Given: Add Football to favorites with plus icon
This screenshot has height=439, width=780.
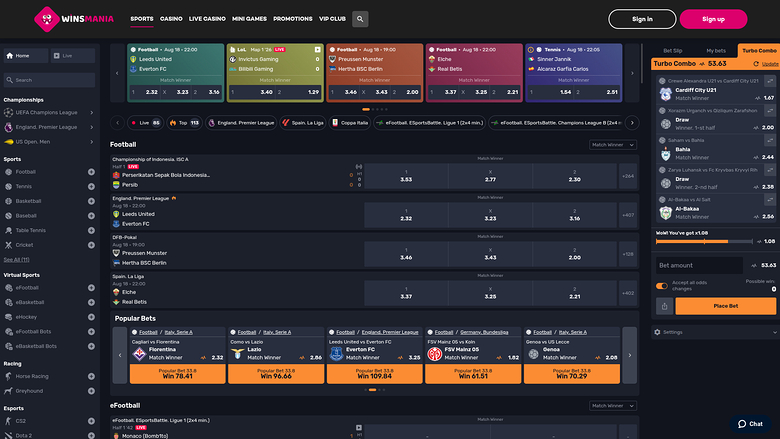Looking at the screenshot, I should [x=91, y=172].
